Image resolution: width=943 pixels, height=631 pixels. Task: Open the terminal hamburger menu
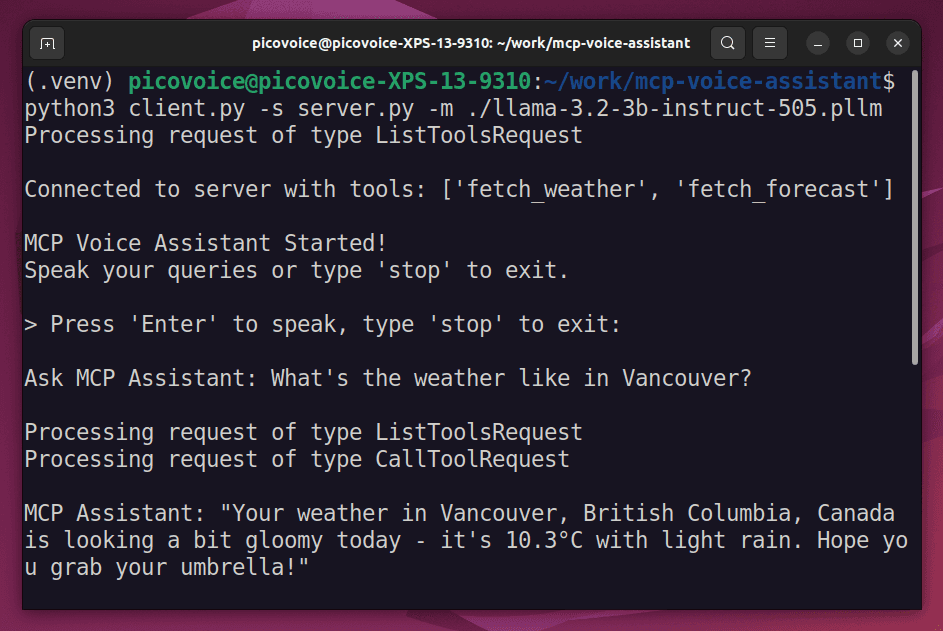point(769,43)
